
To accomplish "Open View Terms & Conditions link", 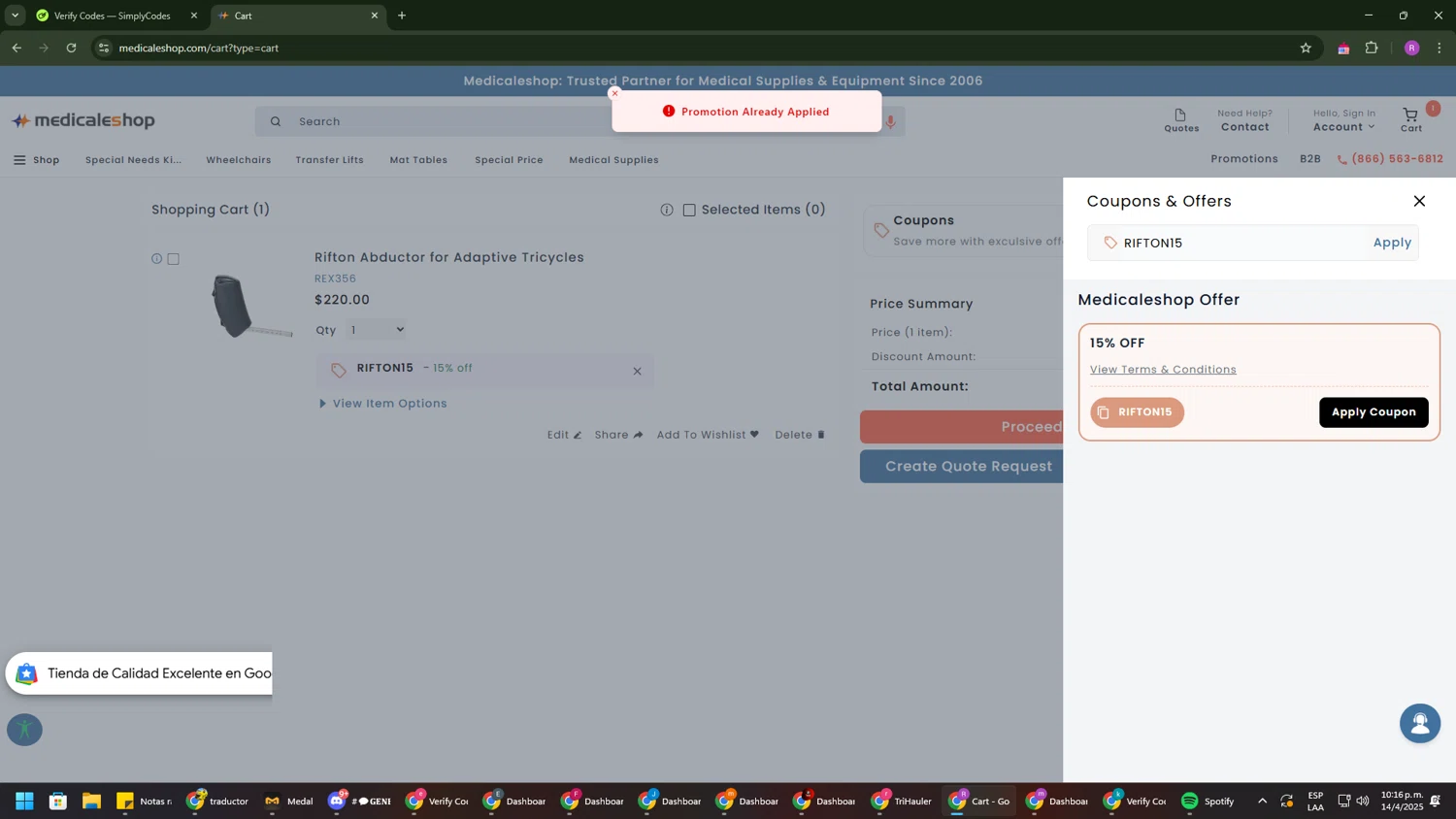I will pos(1163,370).
